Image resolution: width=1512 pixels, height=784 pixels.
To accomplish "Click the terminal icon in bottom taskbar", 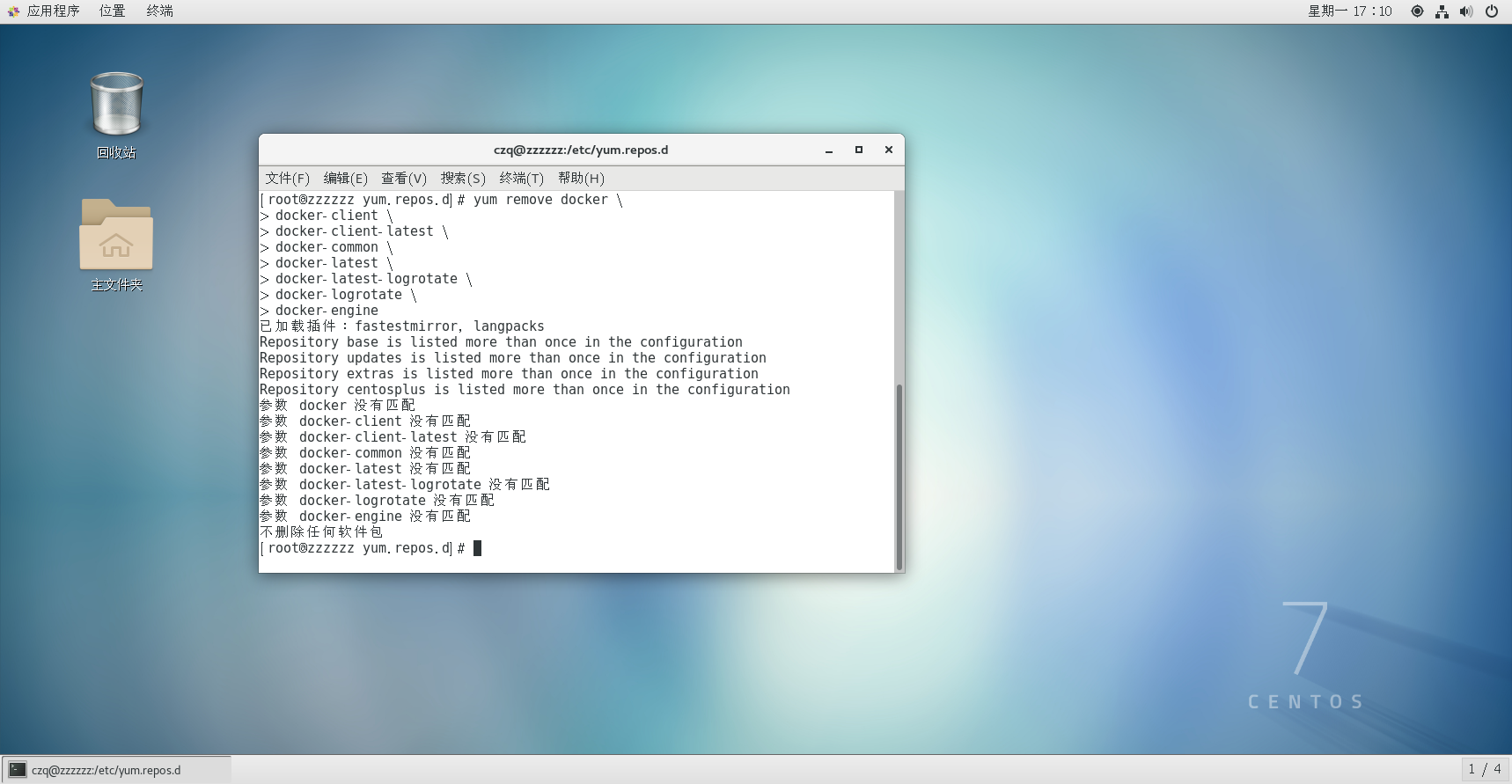I will (x=18, y=770).
